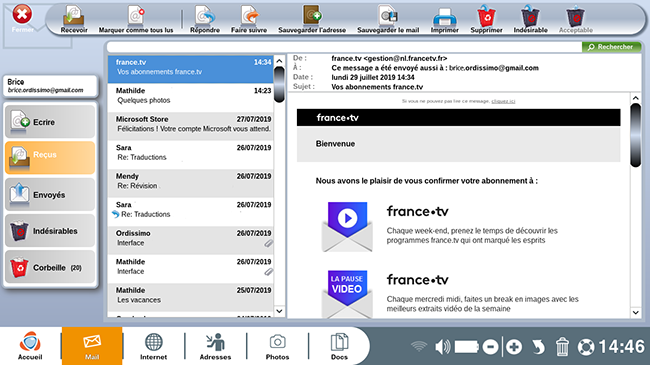
Task: Click the help lifebuoy icon
Action: 586,347
